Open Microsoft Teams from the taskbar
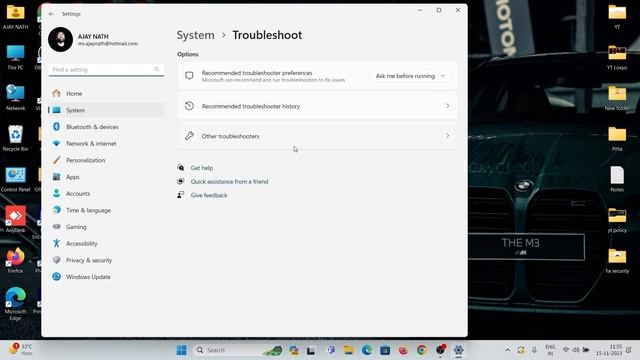Viewport: 640px width, 360px height. point(331,350)
